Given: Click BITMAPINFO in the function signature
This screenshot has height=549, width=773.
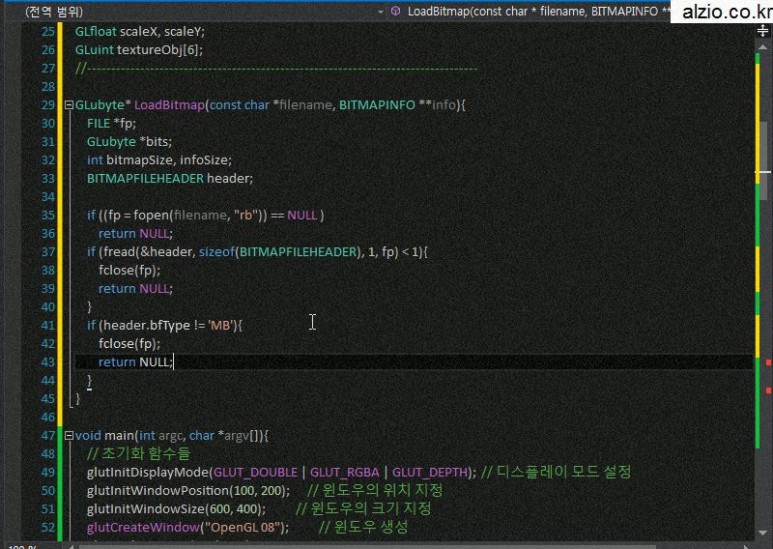Looking at the screenshot, I should pos(377,105).
